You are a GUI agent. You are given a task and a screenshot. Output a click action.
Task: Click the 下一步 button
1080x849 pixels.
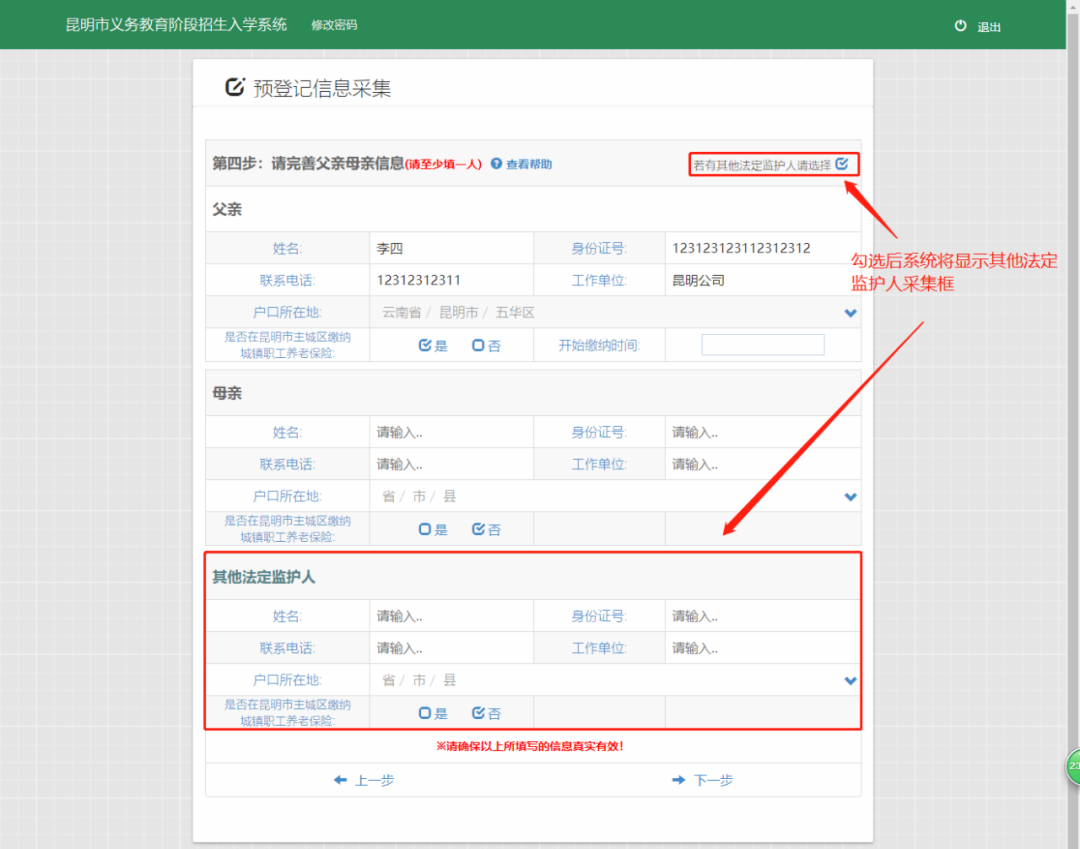(713, 780)
